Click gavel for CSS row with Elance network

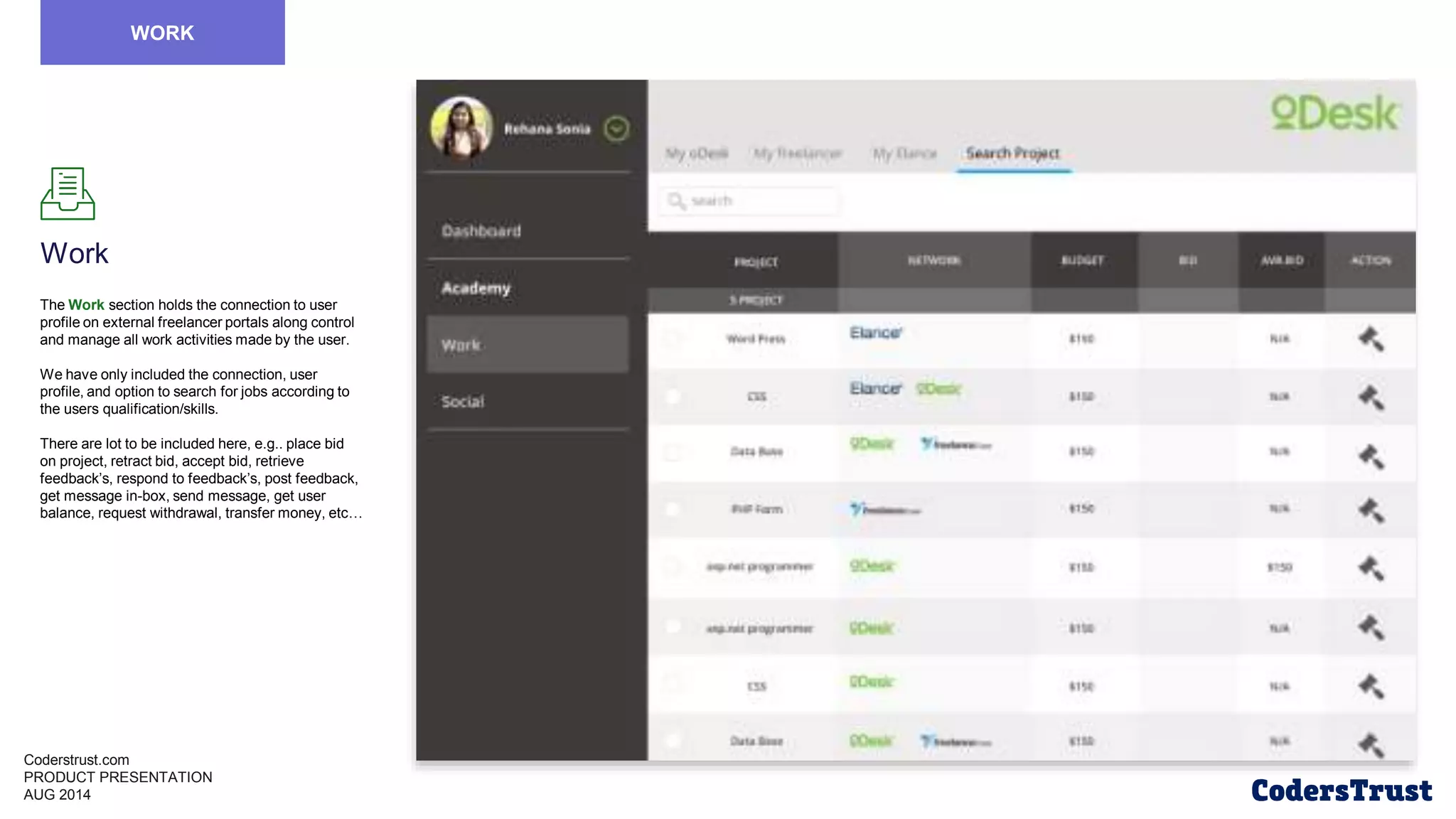tap(1371, 397)
